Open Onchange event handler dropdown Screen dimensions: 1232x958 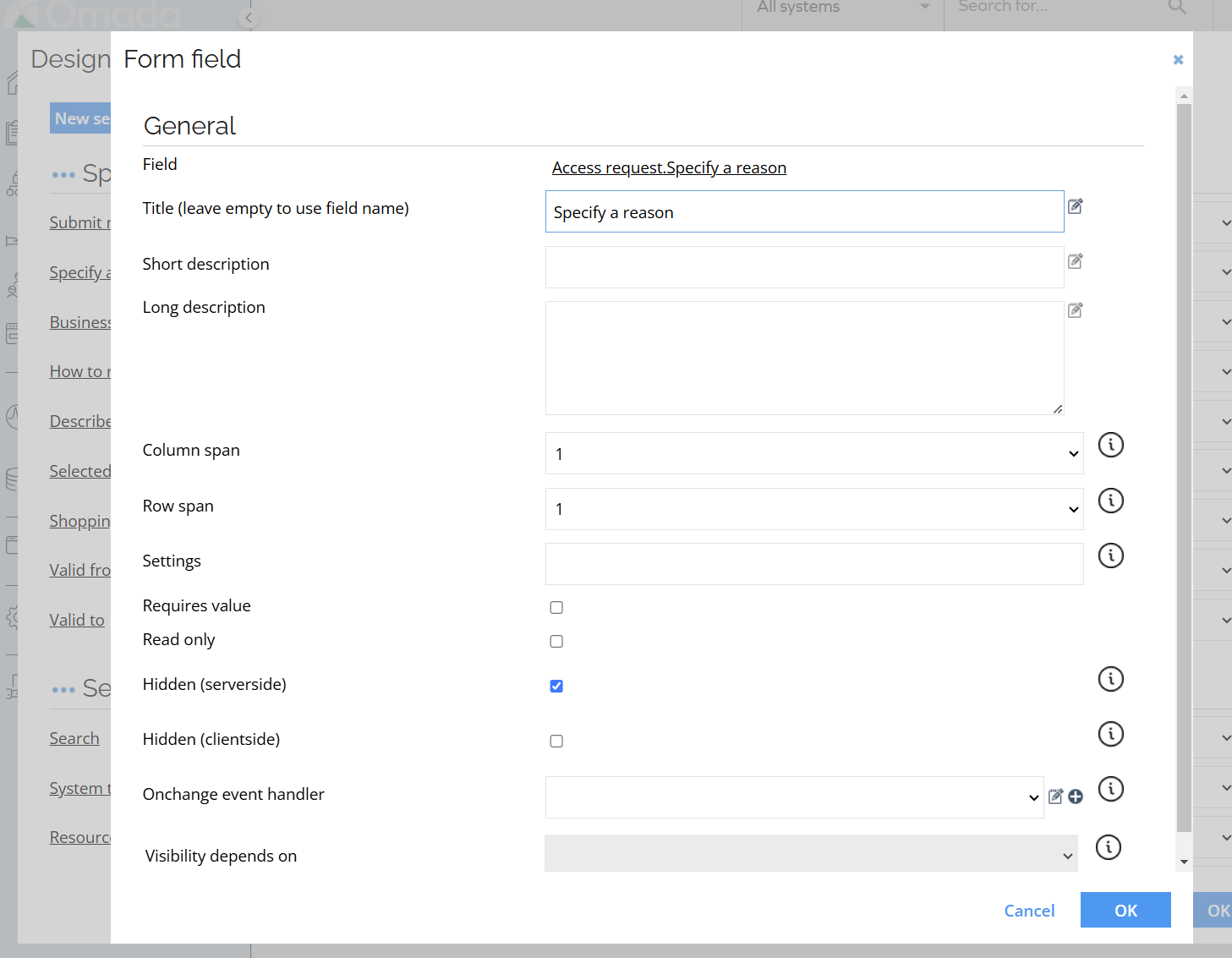[x=795, y=797]
